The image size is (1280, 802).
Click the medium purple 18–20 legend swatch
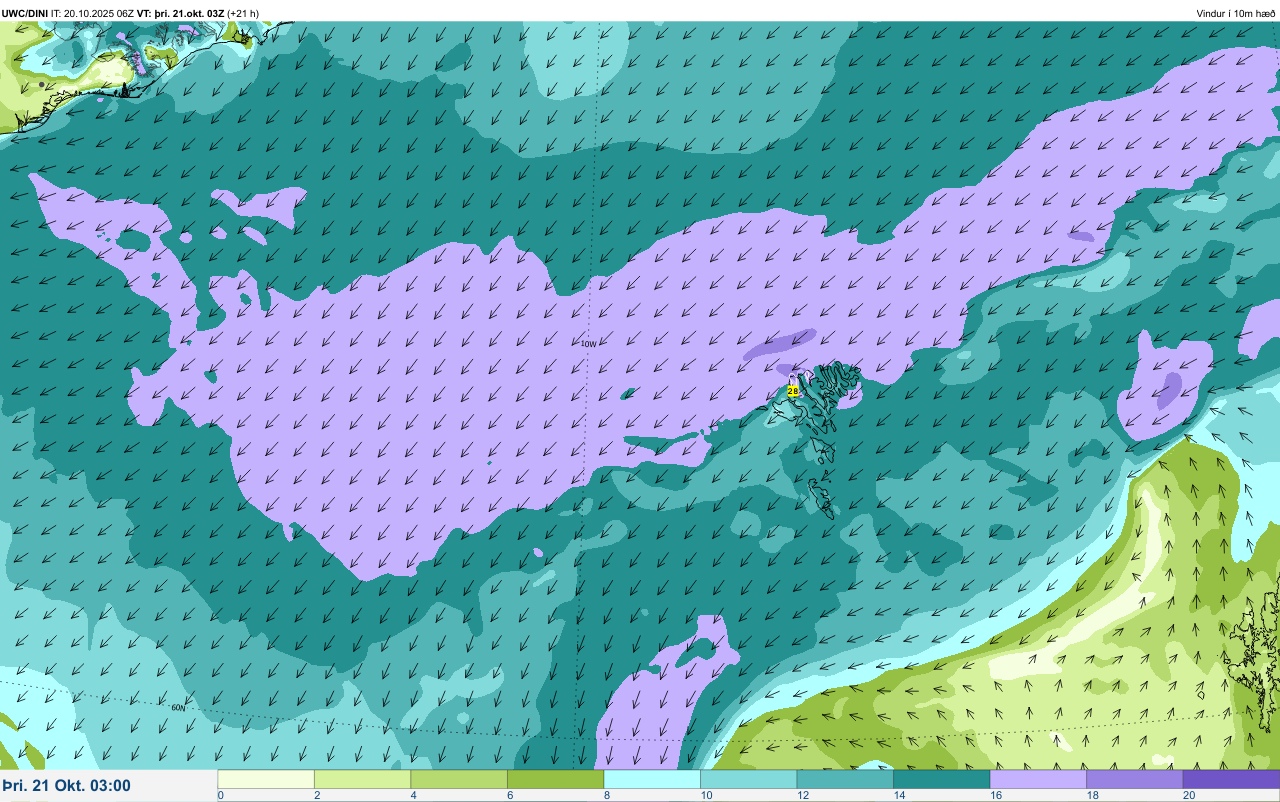tap(1134, 779)
